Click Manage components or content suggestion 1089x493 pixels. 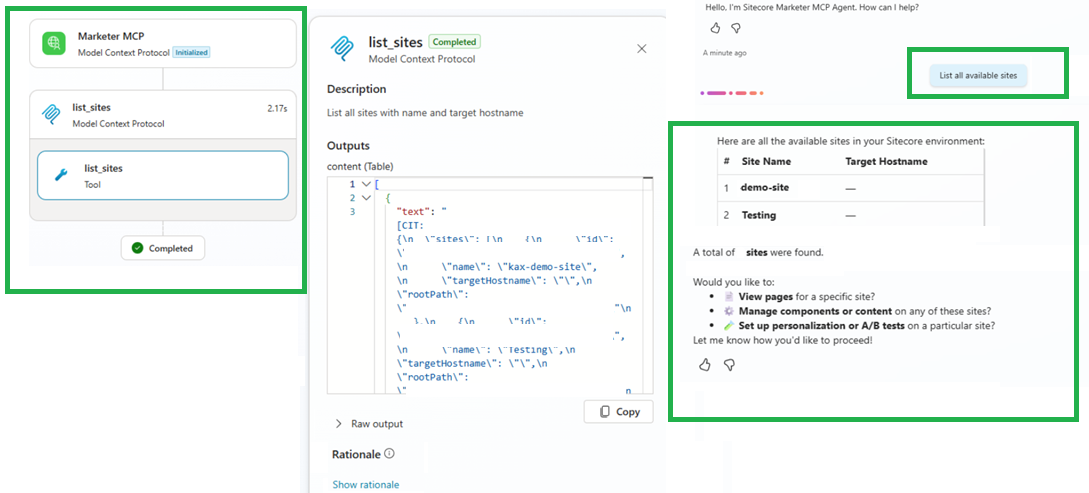815,311
